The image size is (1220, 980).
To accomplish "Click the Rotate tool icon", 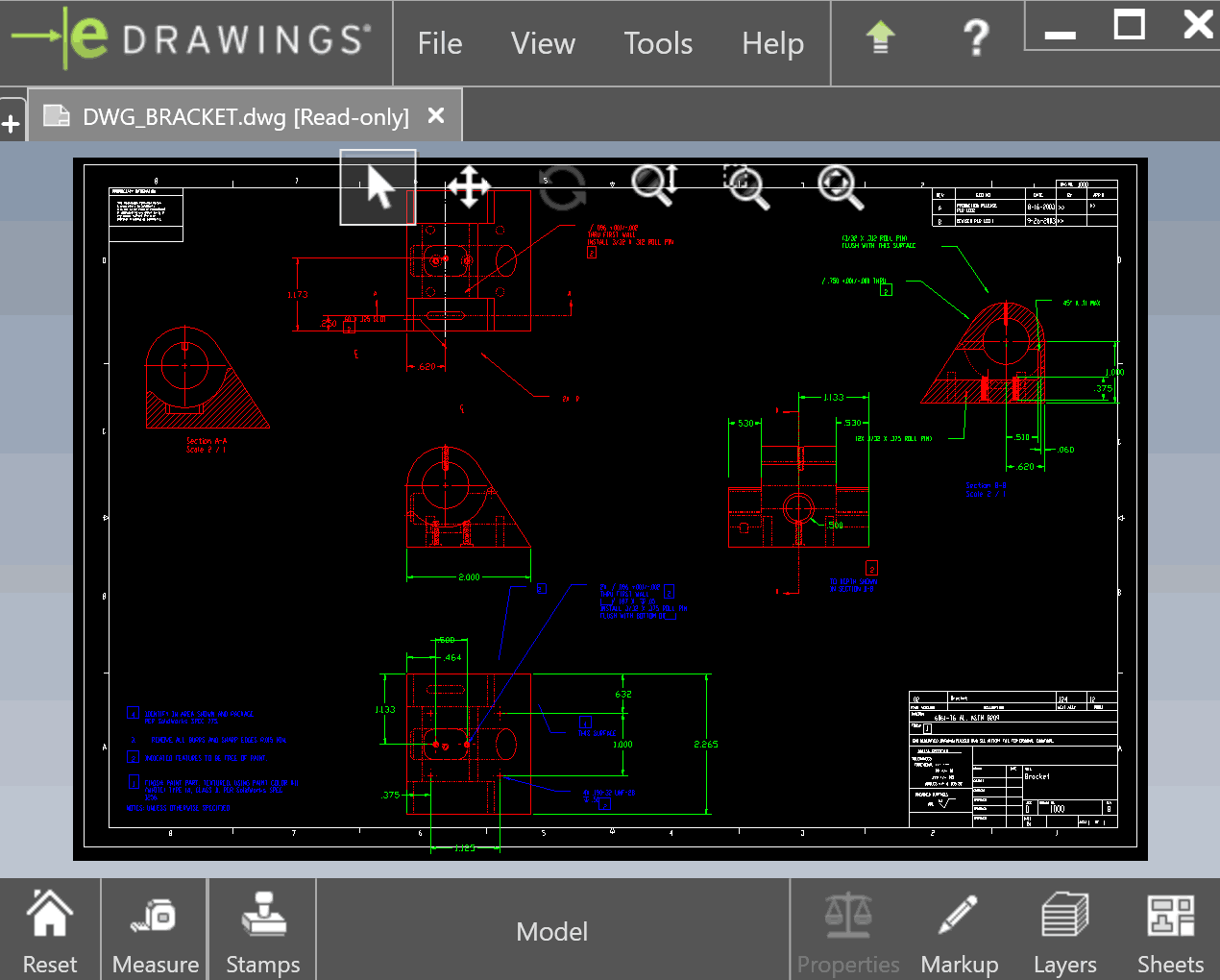I will (x=562, y=186).
